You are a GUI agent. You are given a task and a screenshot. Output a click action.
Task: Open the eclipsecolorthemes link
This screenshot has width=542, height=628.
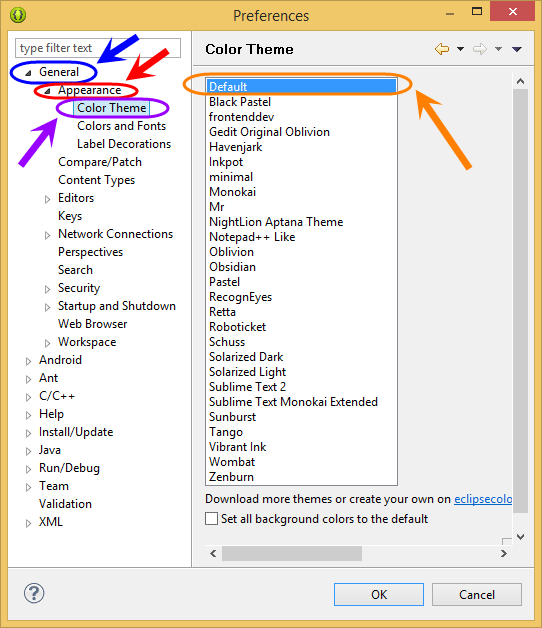pyautogui.click(x=483, y=499)
